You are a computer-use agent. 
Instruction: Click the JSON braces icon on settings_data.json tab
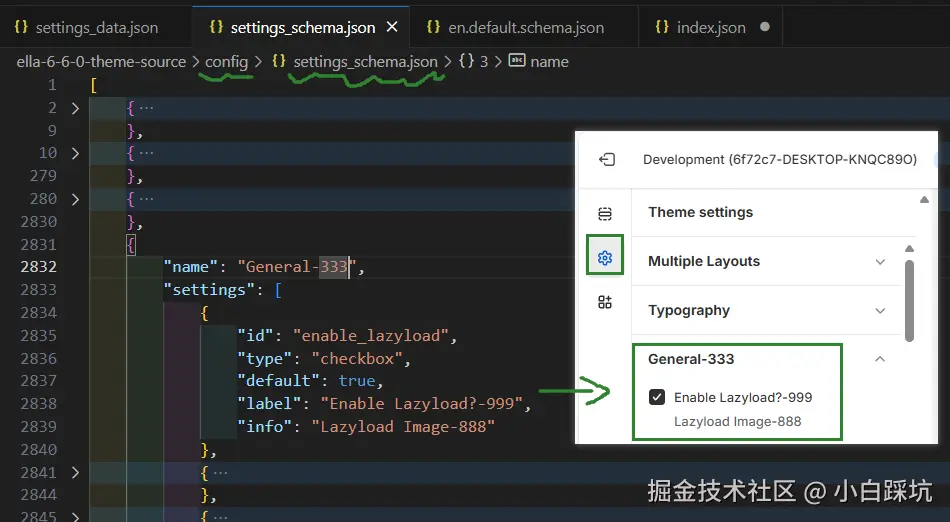point(21,27)
